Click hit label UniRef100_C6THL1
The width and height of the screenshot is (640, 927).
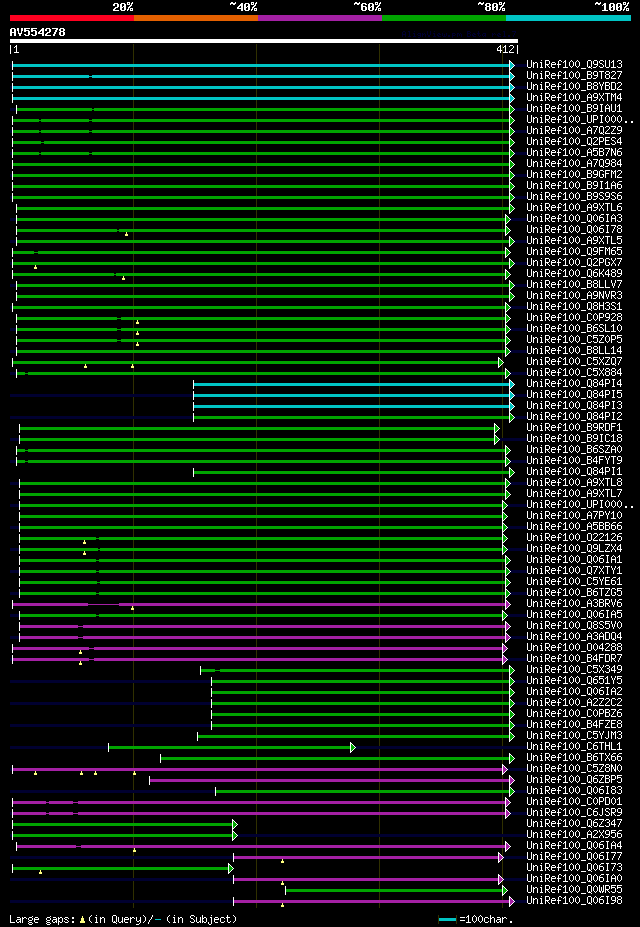coord(574,747)
